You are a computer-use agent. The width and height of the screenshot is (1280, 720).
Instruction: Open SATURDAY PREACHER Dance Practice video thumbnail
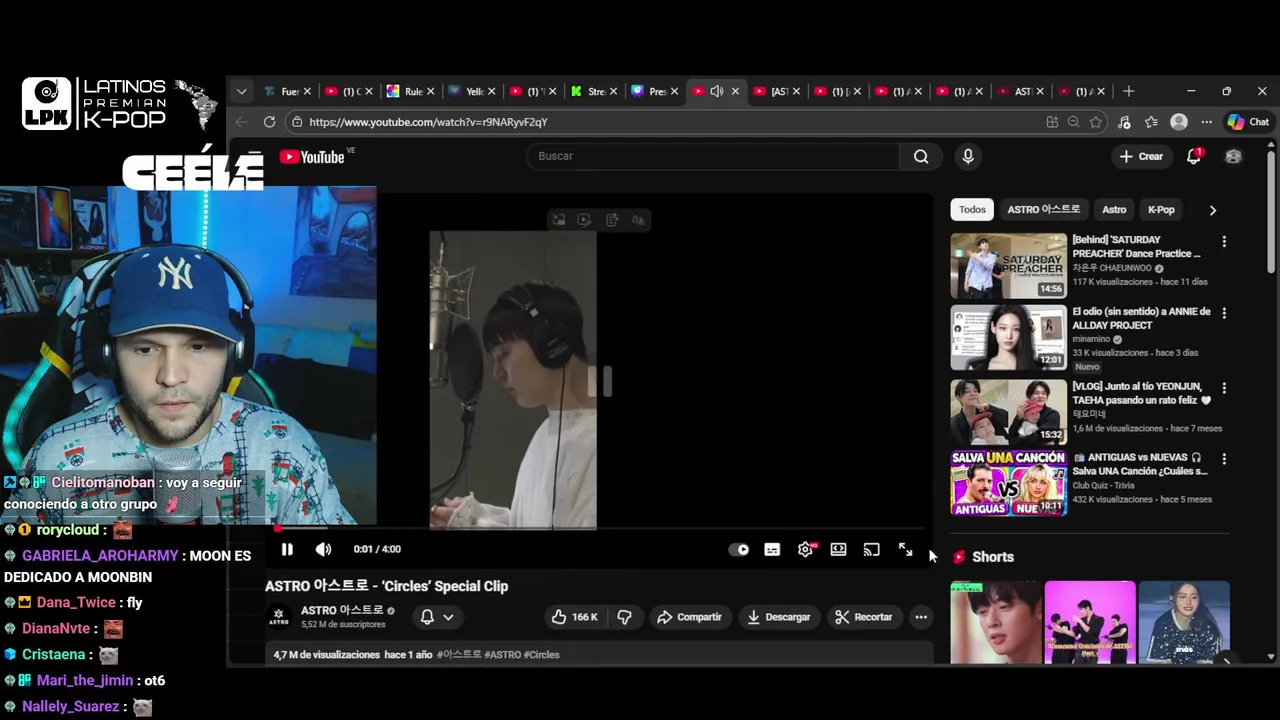click(x=1008, y=266)
